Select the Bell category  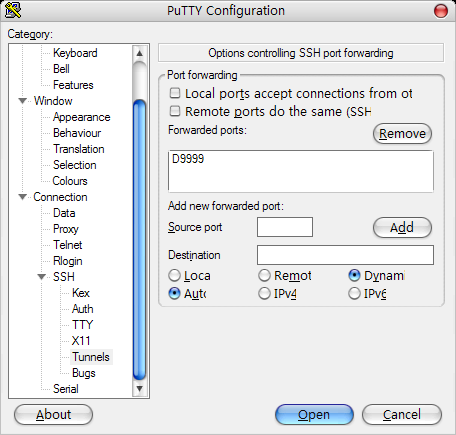[61, 69]
